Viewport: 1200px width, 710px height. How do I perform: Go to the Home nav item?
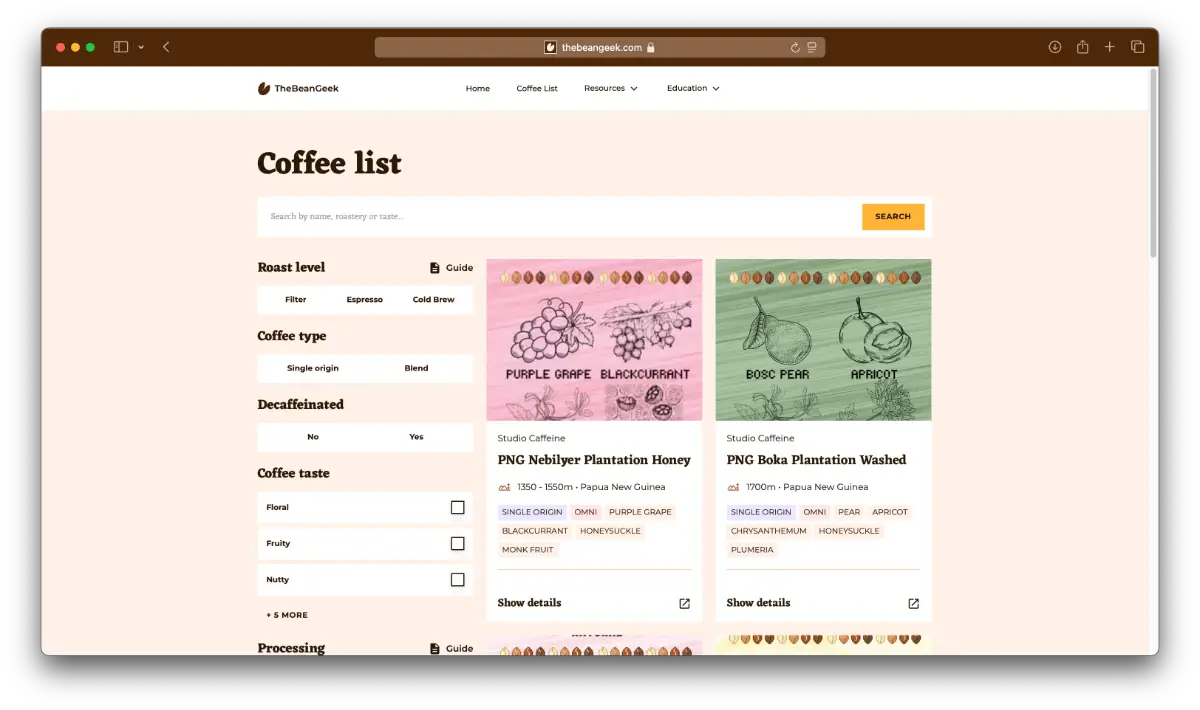(477, 88)
